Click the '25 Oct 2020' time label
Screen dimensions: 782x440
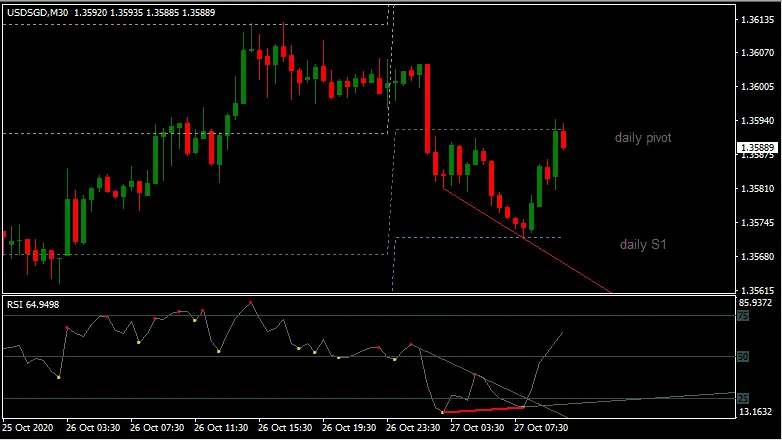28,428
